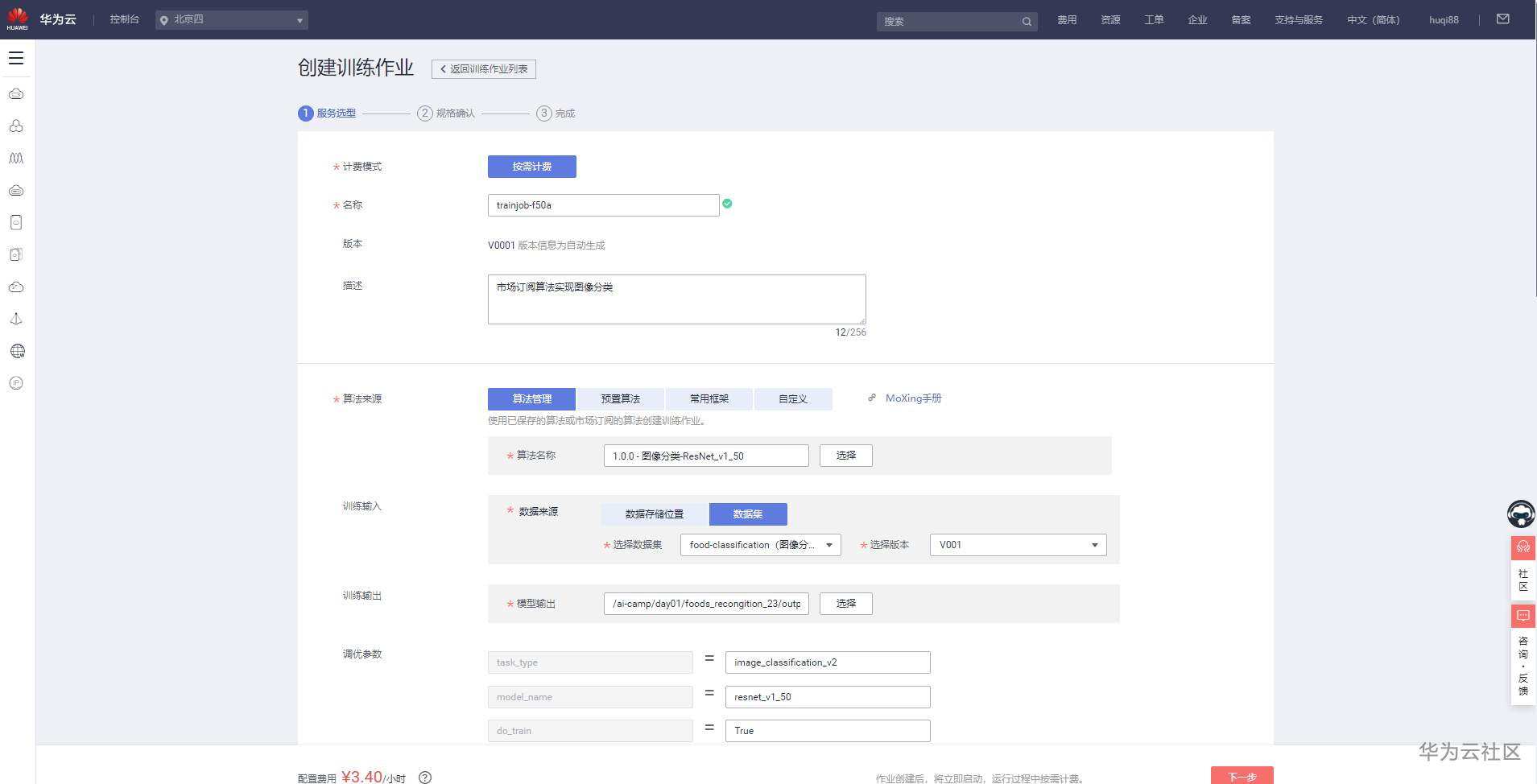Click the do_train True value field
1537x784 pixels.
[828, 731]
